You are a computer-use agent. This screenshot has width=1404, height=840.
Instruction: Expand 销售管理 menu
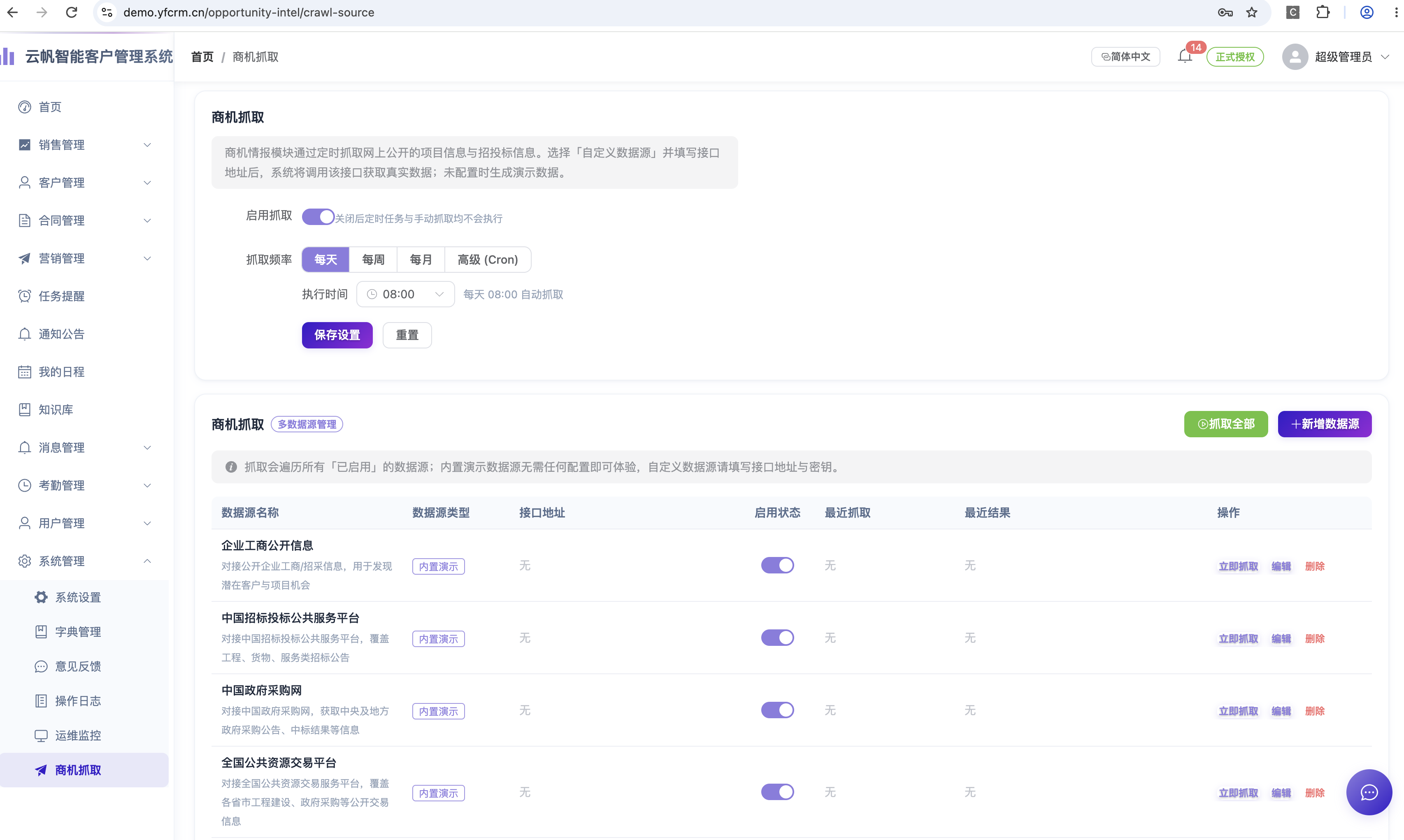coord(85,145)
